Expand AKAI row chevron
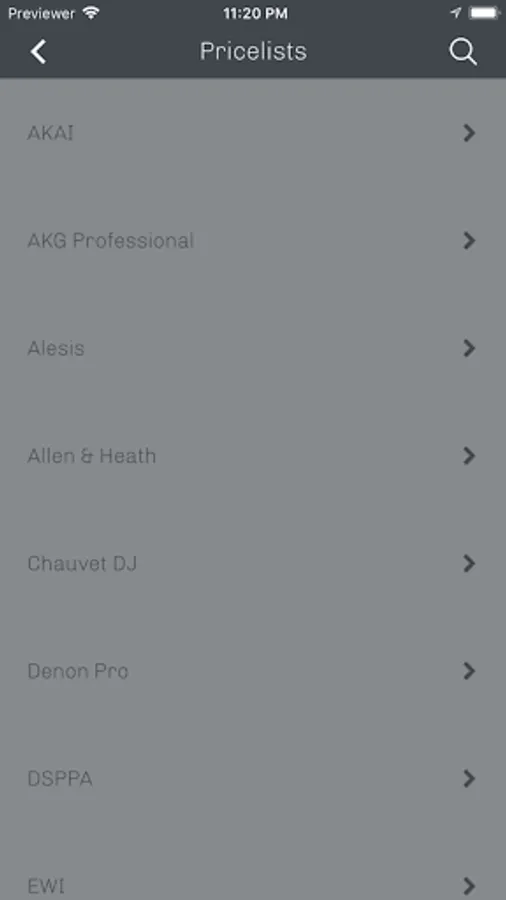Viewport: 506px width, 900px height. [x=469, y=133]
